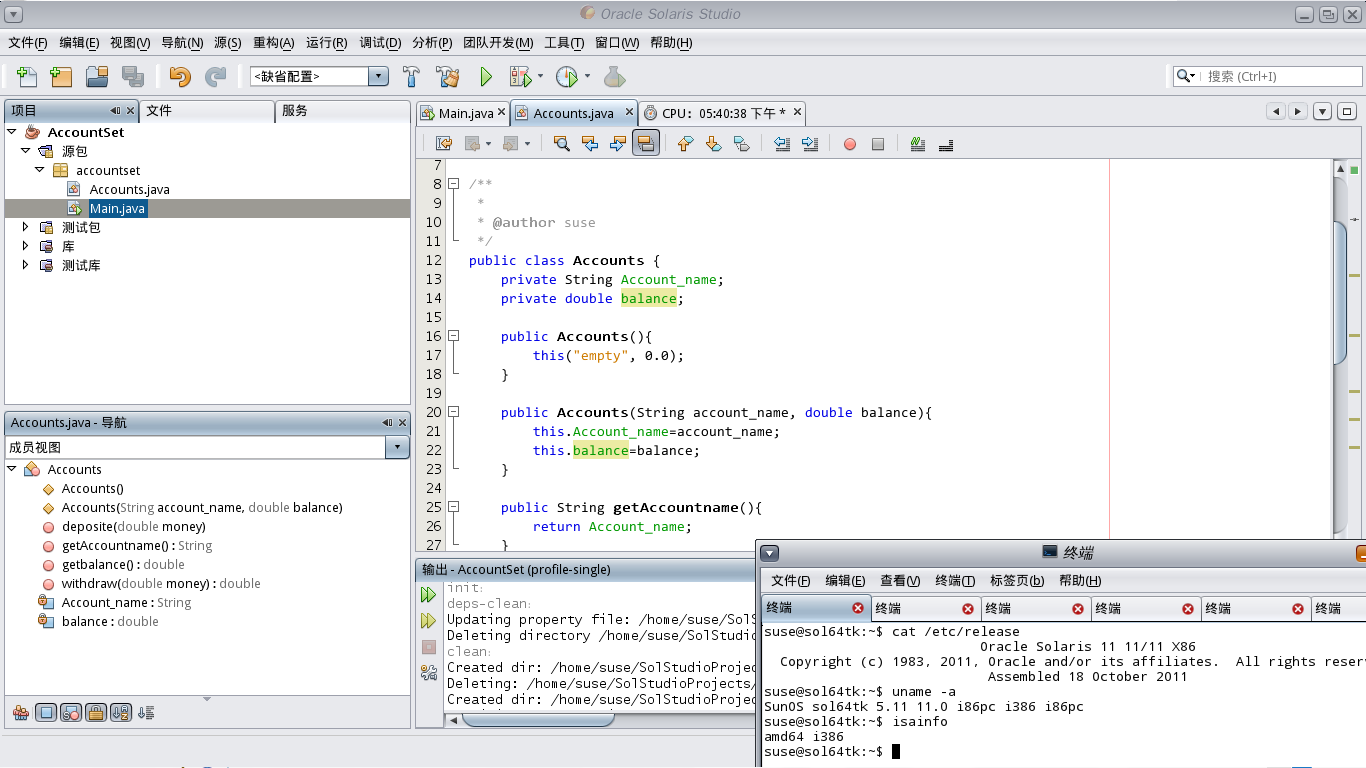Click the Profile Project clock icon
This screenshot has width=1366, height=768.
click(567, 76)
